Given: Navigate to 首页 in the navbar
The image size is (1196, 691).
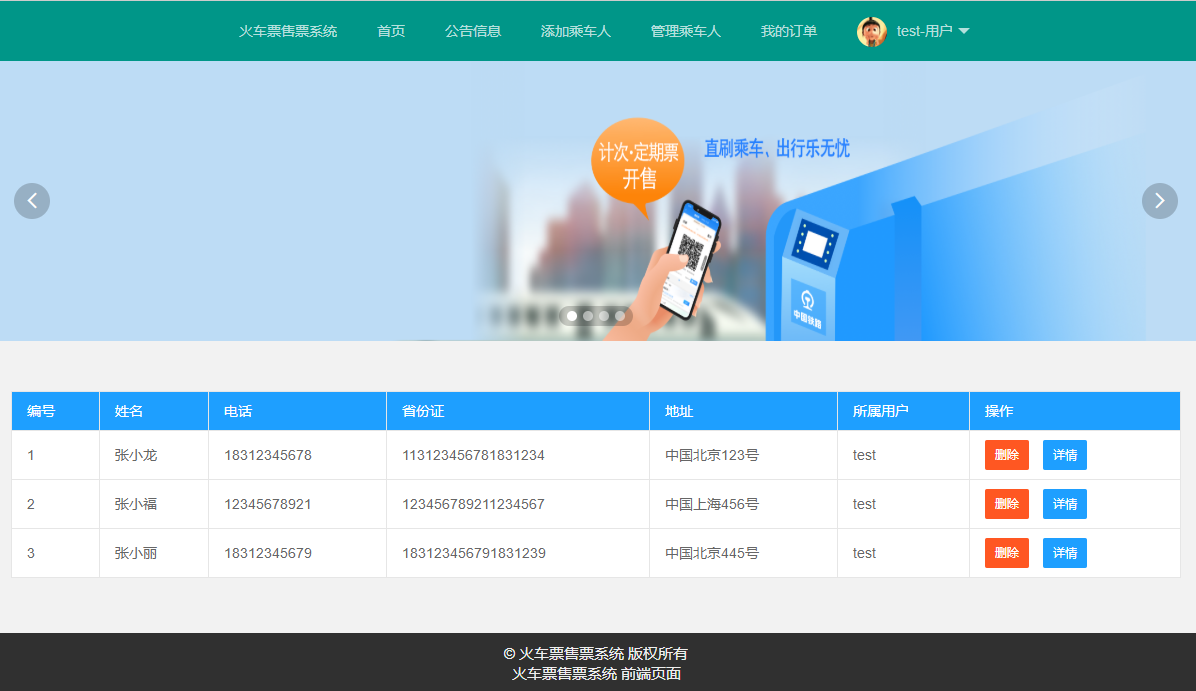Looking at the screenshot, I should coord(390,31).
